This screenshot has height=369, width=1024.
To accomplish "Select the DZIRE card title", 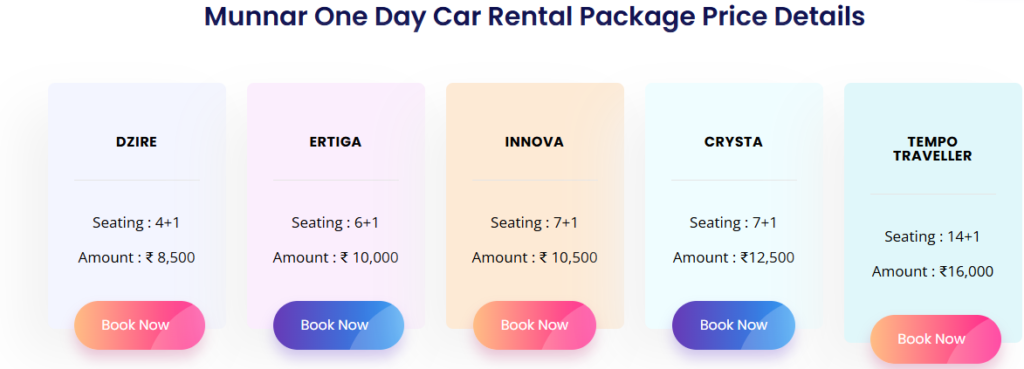I will pyautogui.click(x=136, y=142).
